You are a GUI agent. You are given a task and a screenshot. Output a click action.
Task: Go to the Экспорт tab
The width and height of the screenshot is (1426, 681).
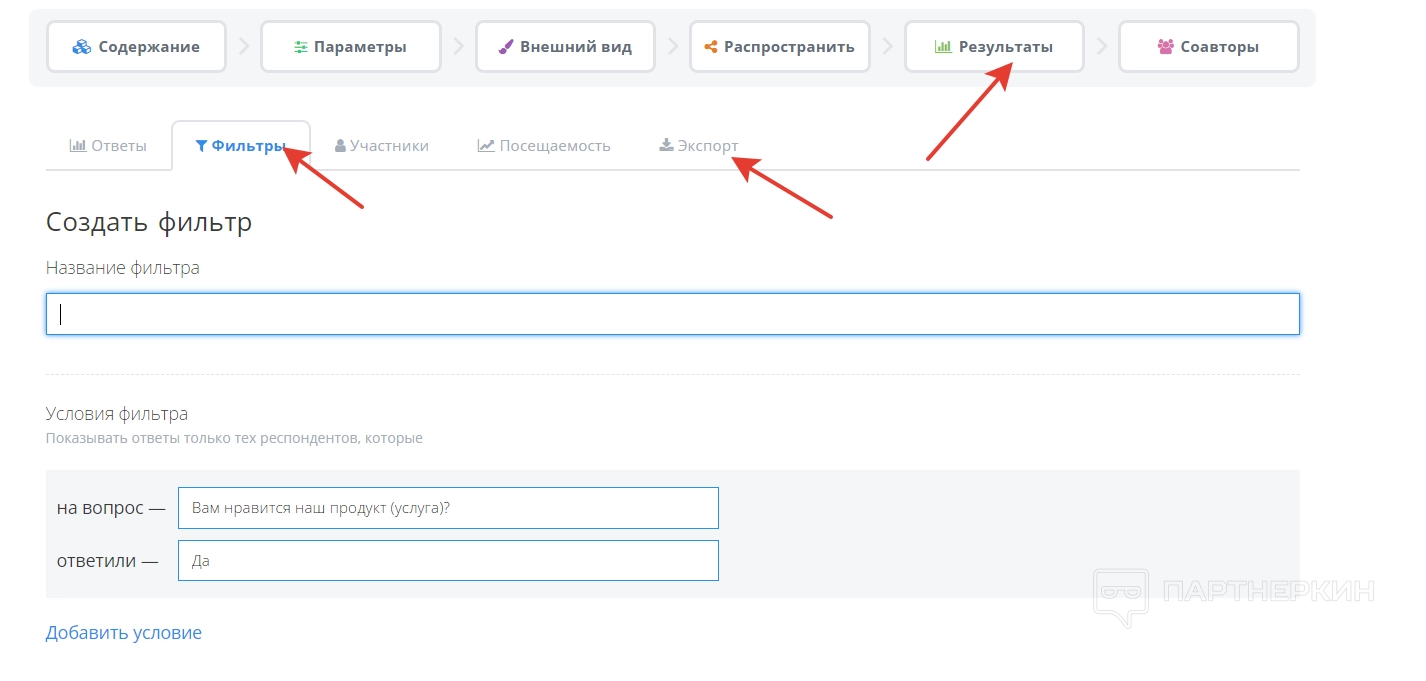[698, 146]
